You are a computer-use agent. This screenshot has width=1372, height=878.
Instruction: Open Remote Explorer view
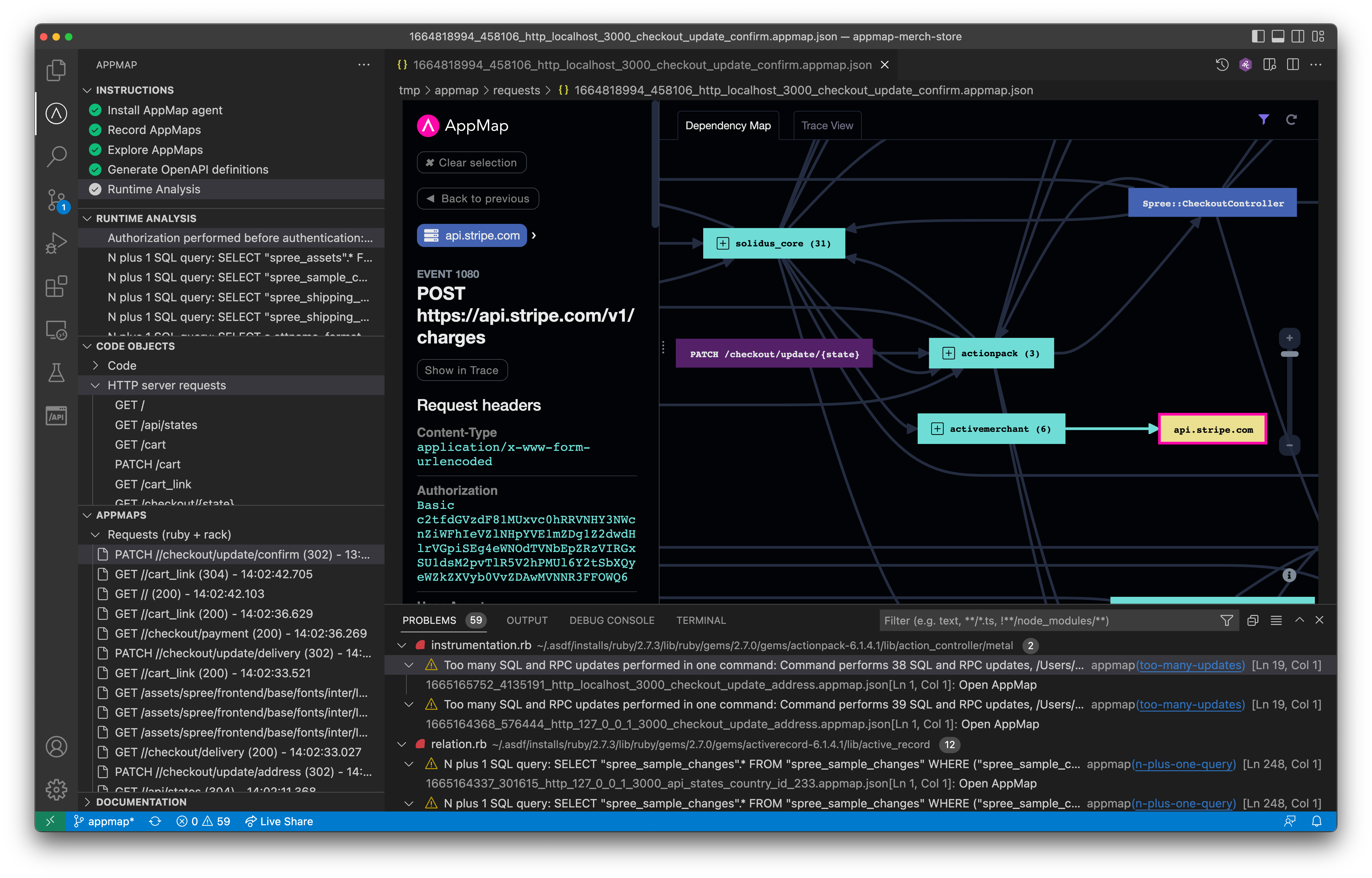click(56, 329)
